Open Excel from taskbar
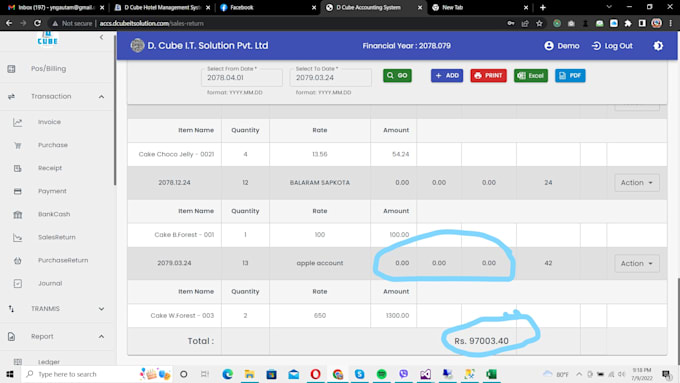This screenshot has width=680, height=383. point(491,374)
